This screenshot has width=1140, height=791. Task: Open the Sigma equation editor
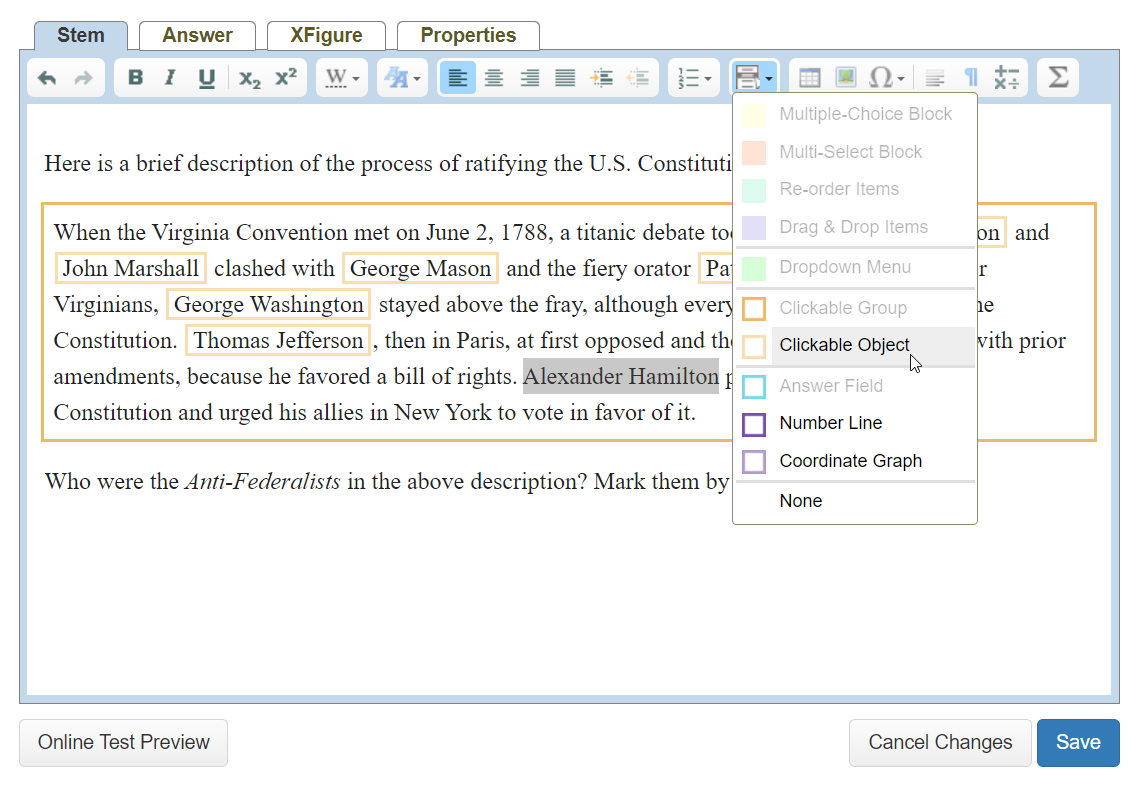point(1058,78)
